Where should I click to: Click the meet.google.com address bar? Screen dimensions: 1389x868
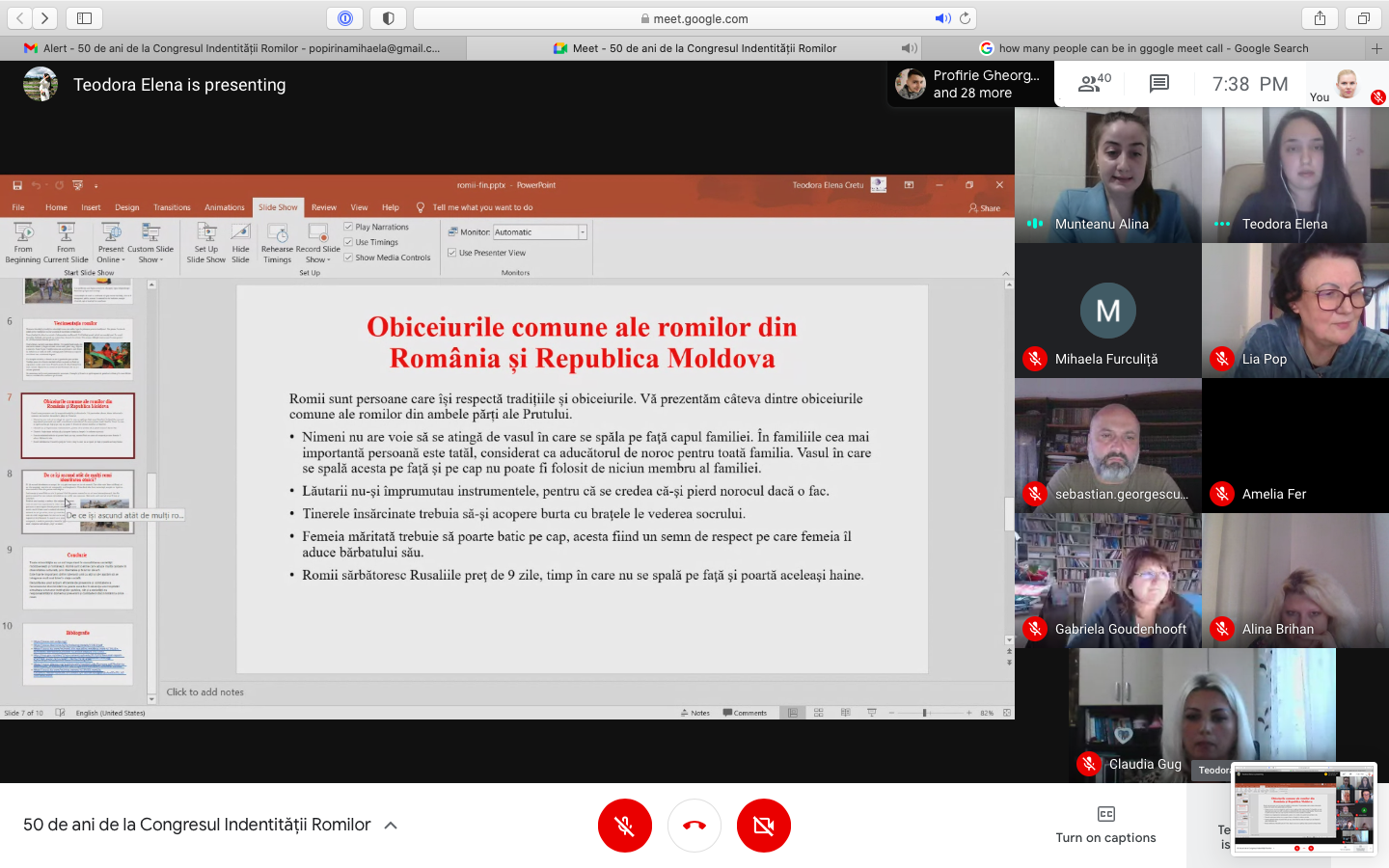pyautogui.click(x=694, y=18)
